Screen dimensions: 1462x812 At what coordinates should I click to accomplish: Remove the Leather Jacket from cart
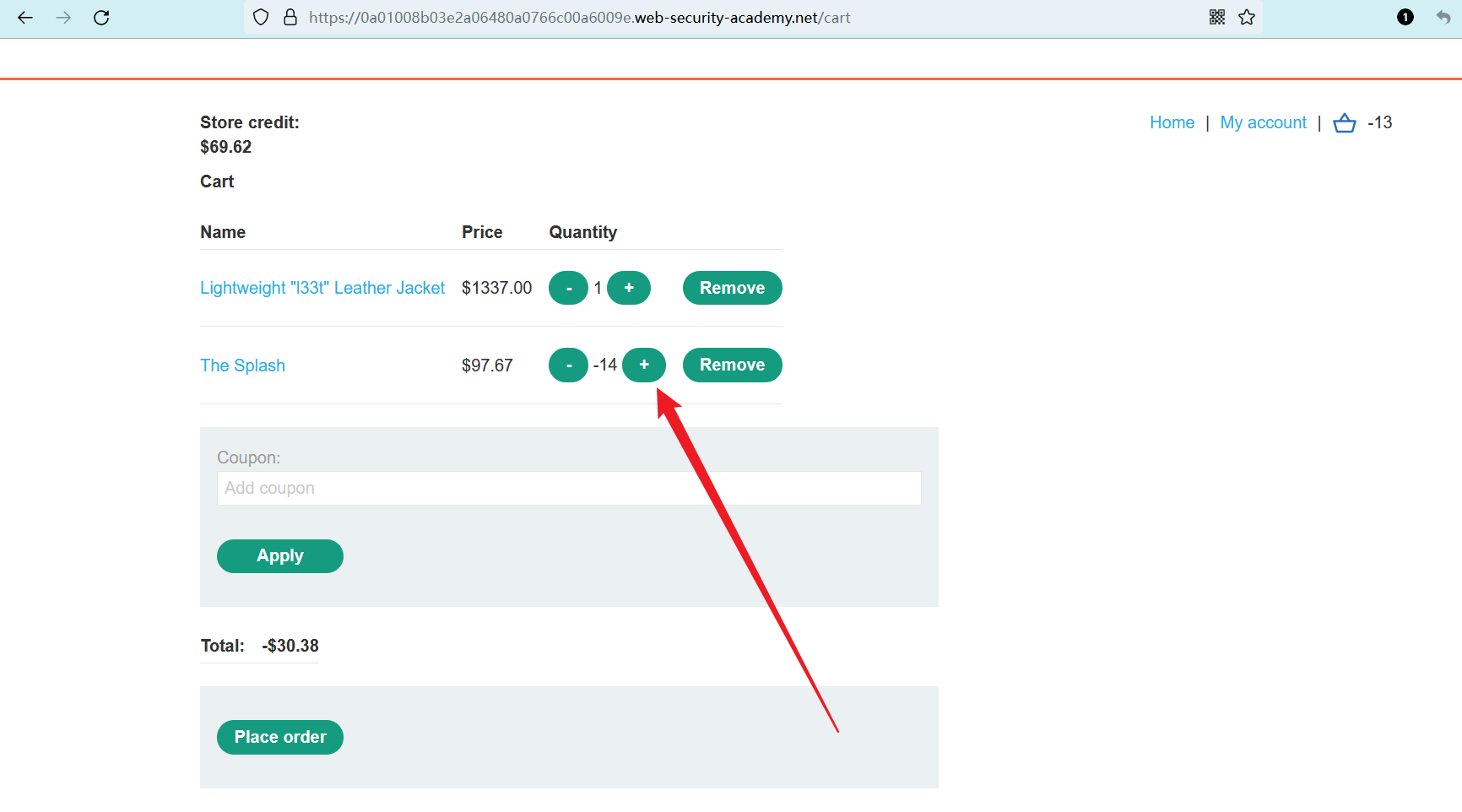(733, 288)
